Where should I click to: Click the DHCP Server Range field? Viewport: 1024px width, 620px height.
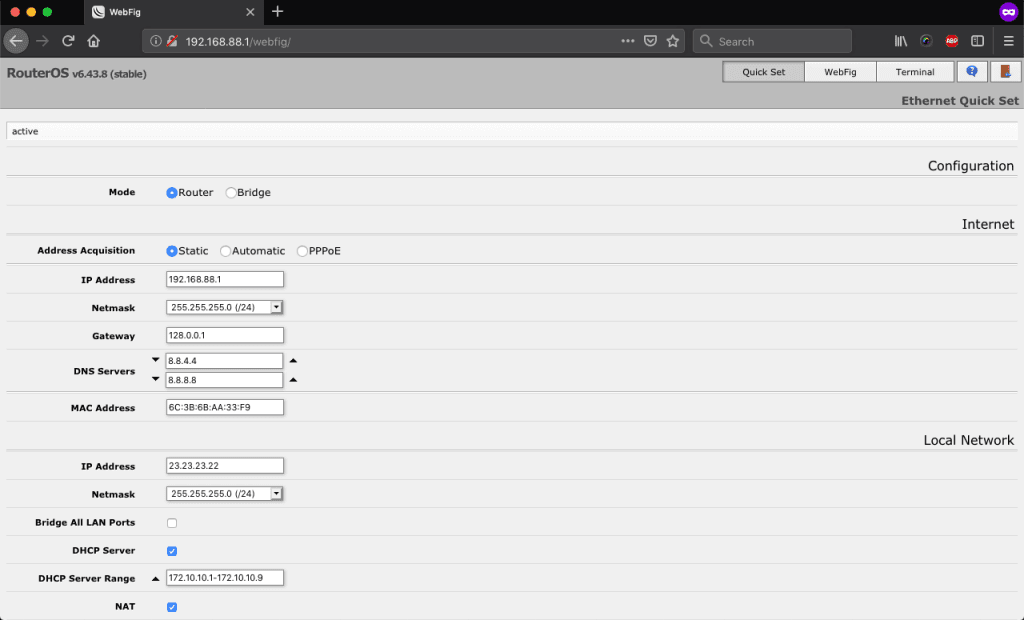(x=225, y=578)
